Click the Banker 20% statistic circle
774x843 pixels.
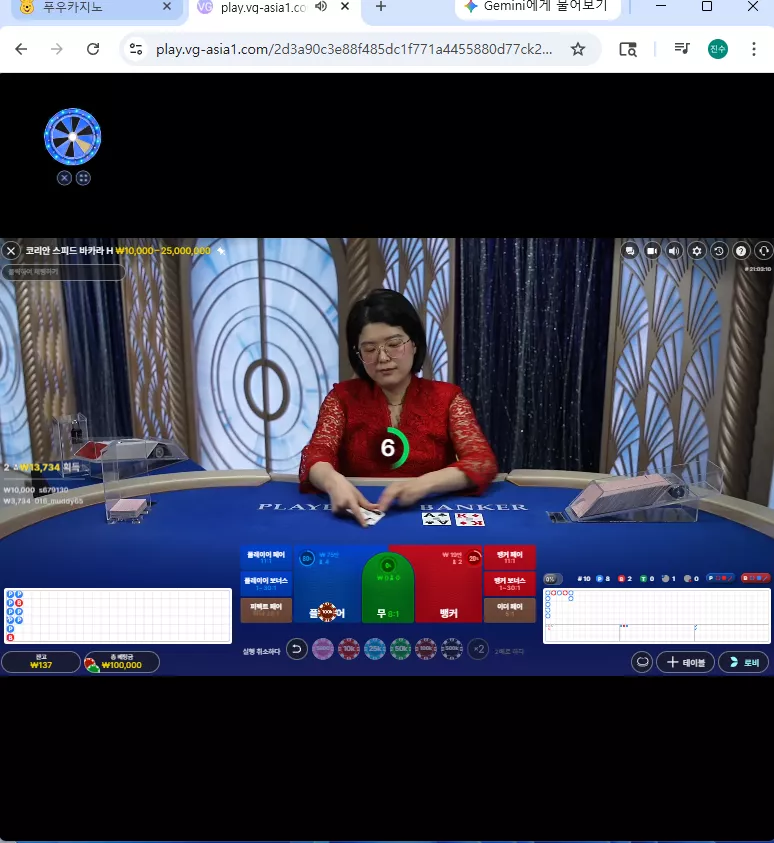click(x=474, y=558)
